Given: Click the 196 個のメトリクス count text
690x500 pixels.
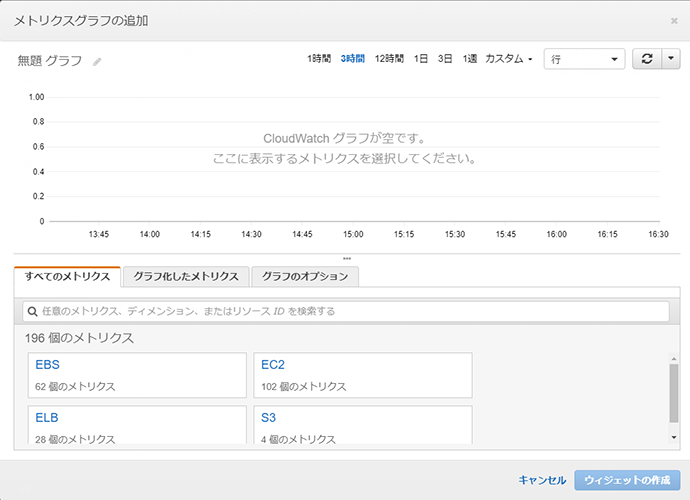Looking at the screenshot, I should (79, 338).
